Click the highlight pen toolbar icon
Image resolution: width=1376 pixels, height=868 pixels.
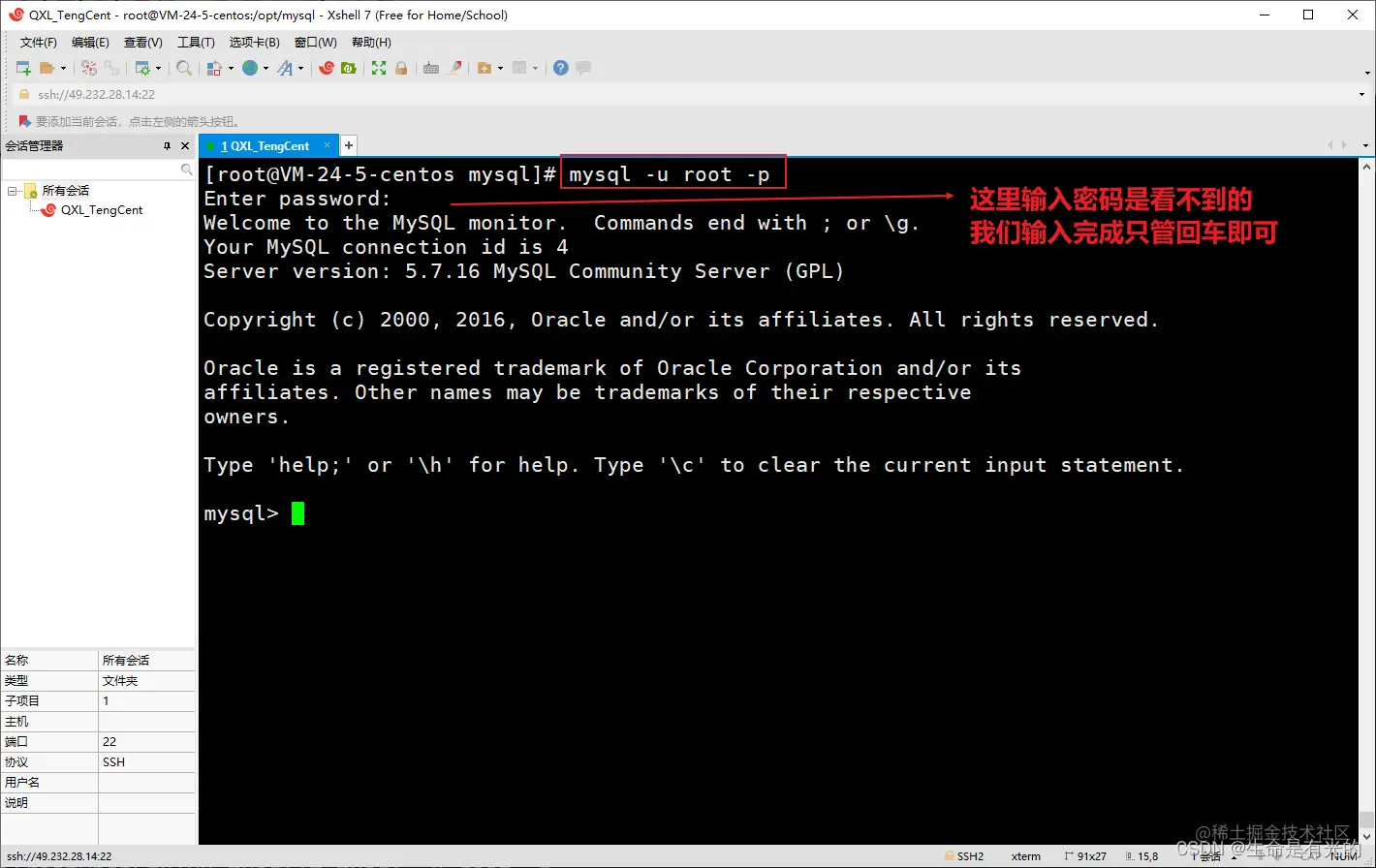(454, 68)
